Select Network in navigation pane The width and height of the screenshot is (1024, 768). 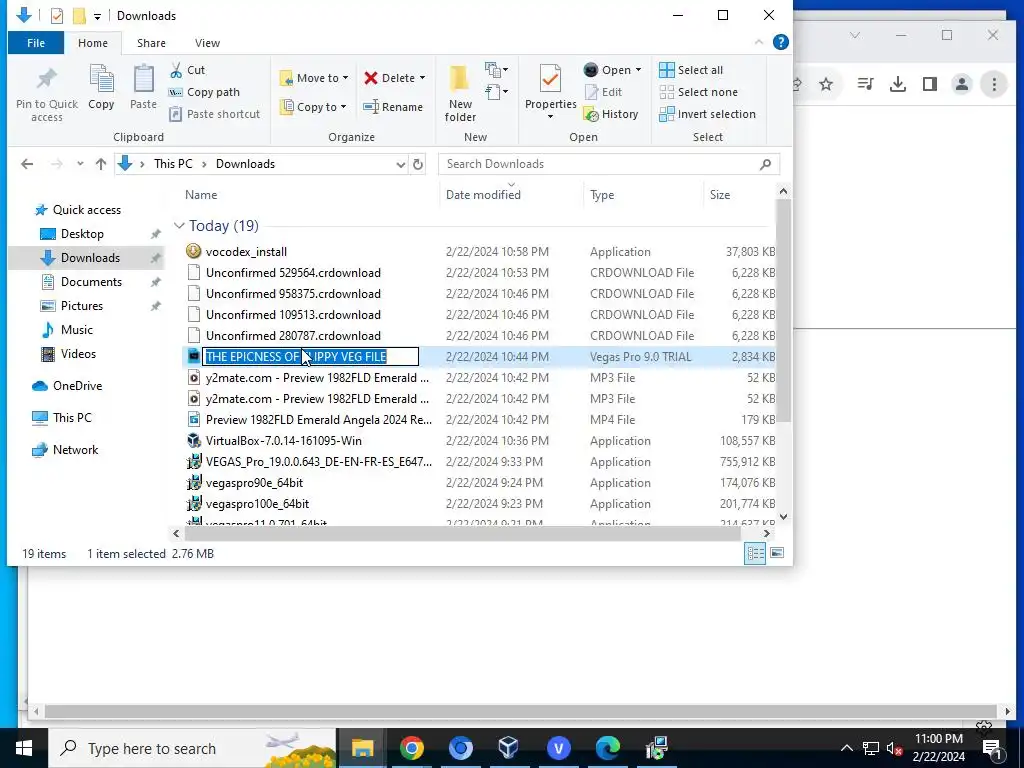coord(75,450)
